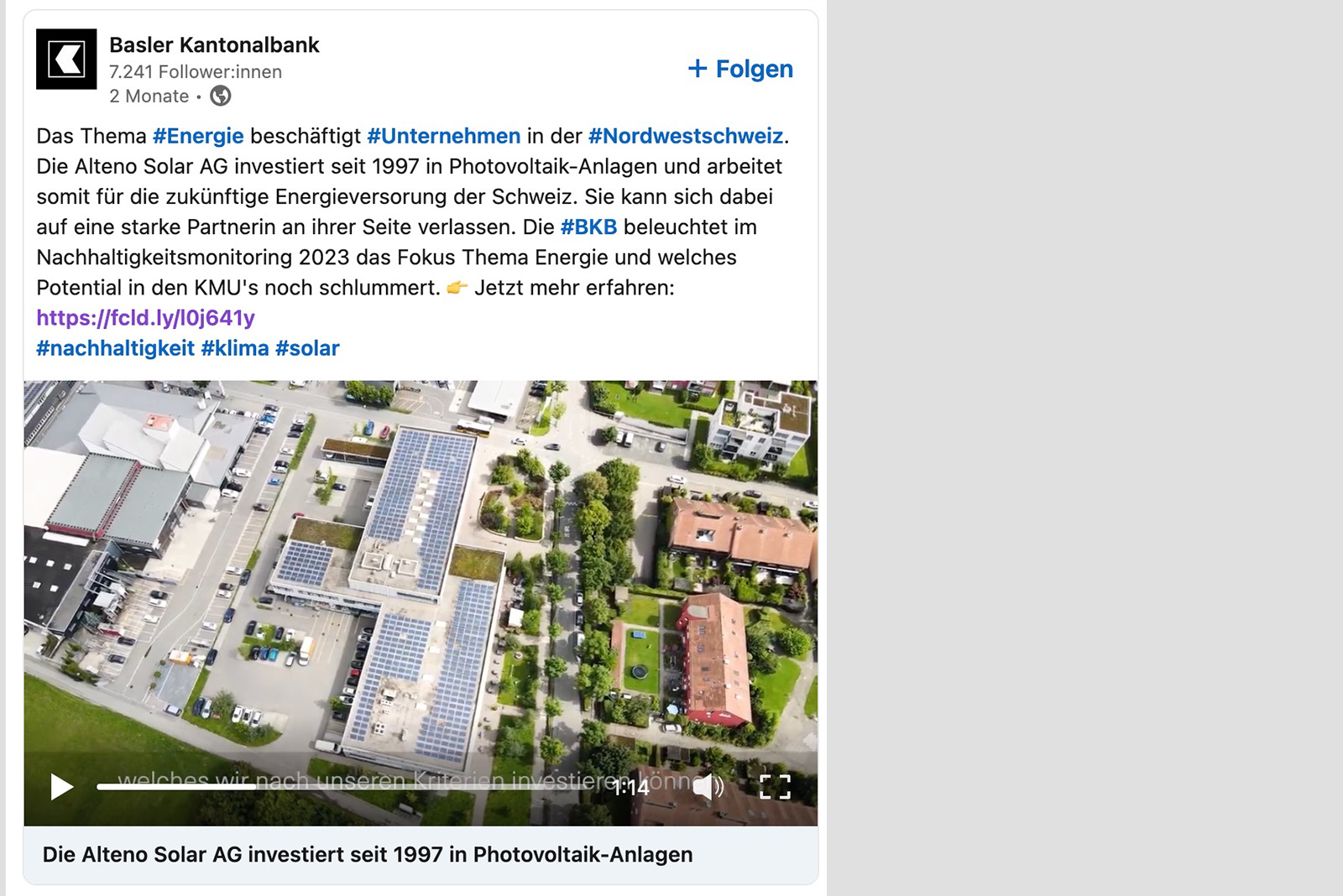
Task: Open the #nachhaltigkeit hashtag
Action: [x=116, y=348]
